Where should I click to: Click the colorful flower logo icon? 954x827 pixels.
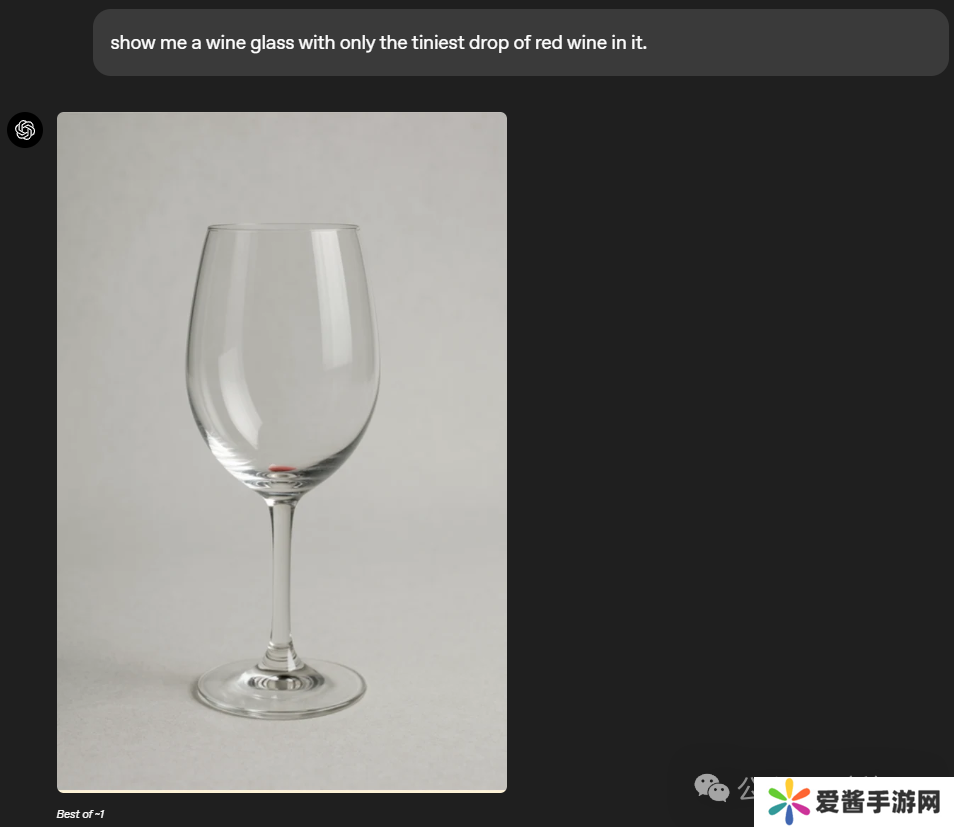(x=789, y=801)
